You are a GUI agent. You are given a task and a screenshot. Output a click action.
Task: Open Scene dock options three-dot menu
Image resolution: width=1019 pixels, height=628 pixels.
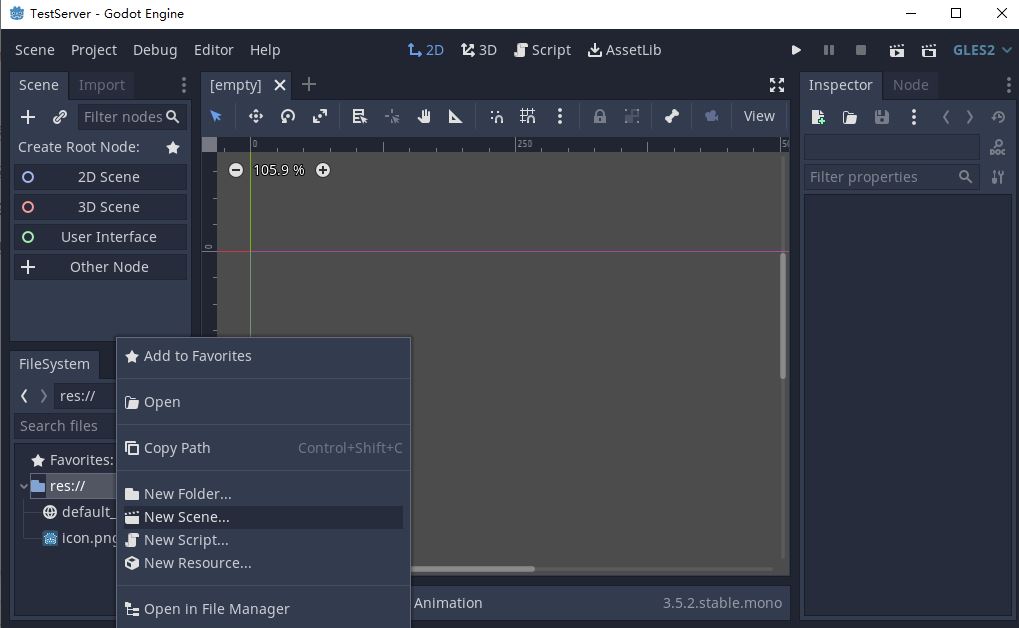tap(184, 85)
